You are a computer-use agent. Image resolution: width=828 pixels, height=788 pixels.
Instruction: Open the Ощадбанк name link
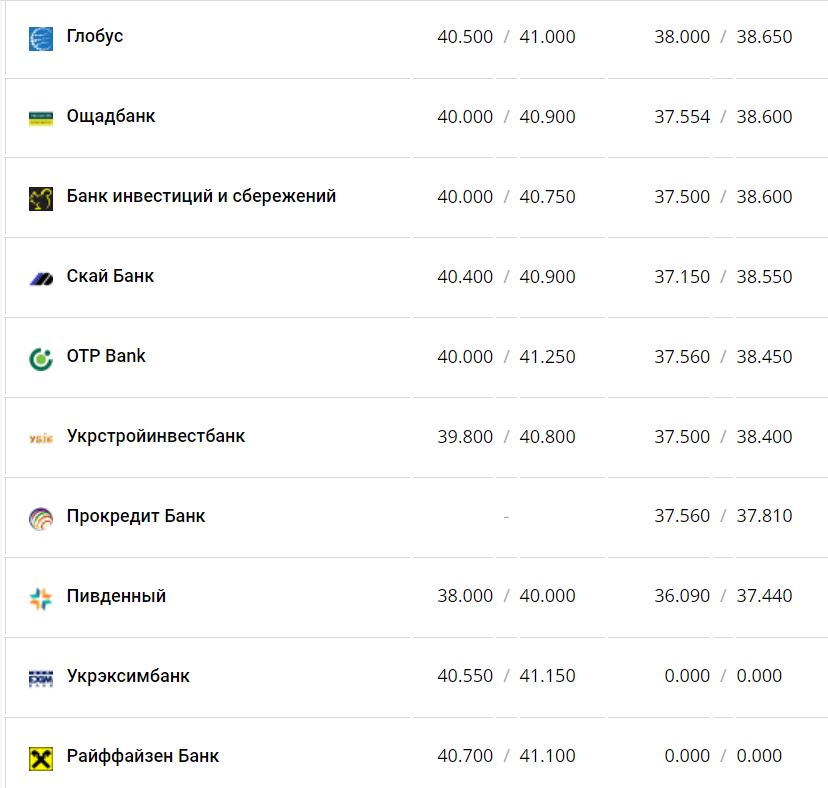111,116
